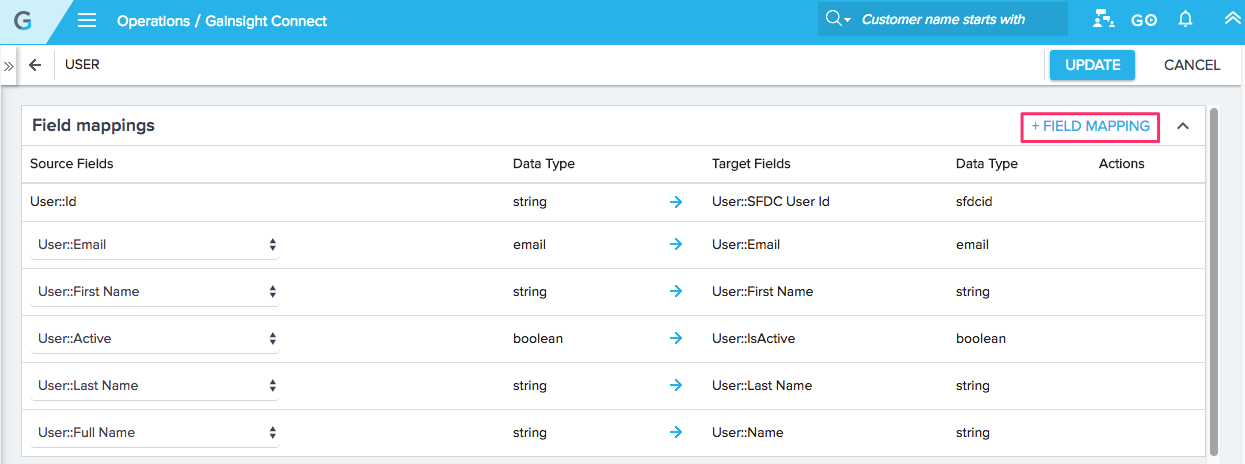Click the GO icon in header
1245x464 pixels.
click(1144, 20)
